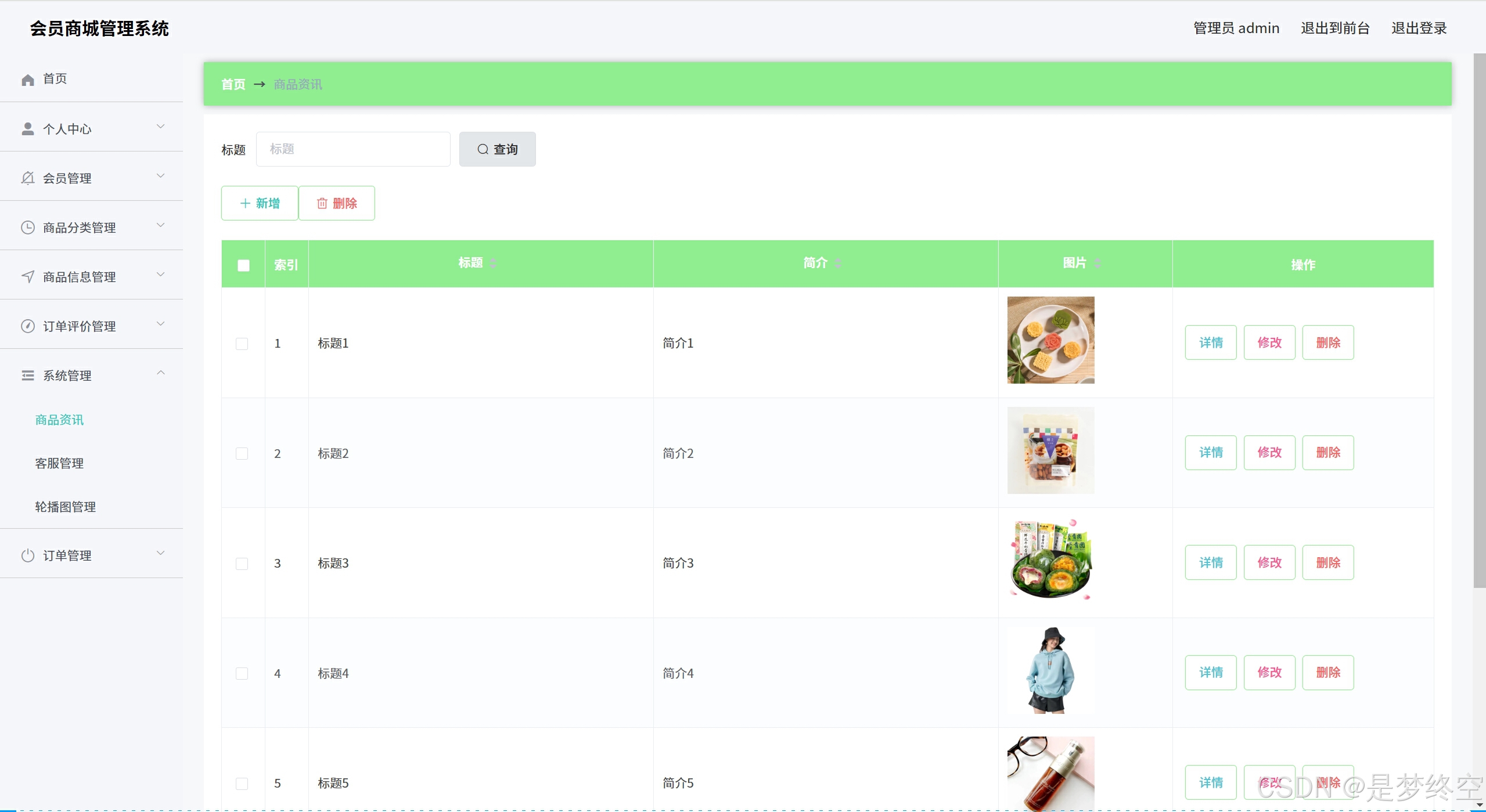Screen dimensions: 1486x812
Task: Click the bell icon beside 会员管理
Action: pyautogui.click(x=27, y=178)
